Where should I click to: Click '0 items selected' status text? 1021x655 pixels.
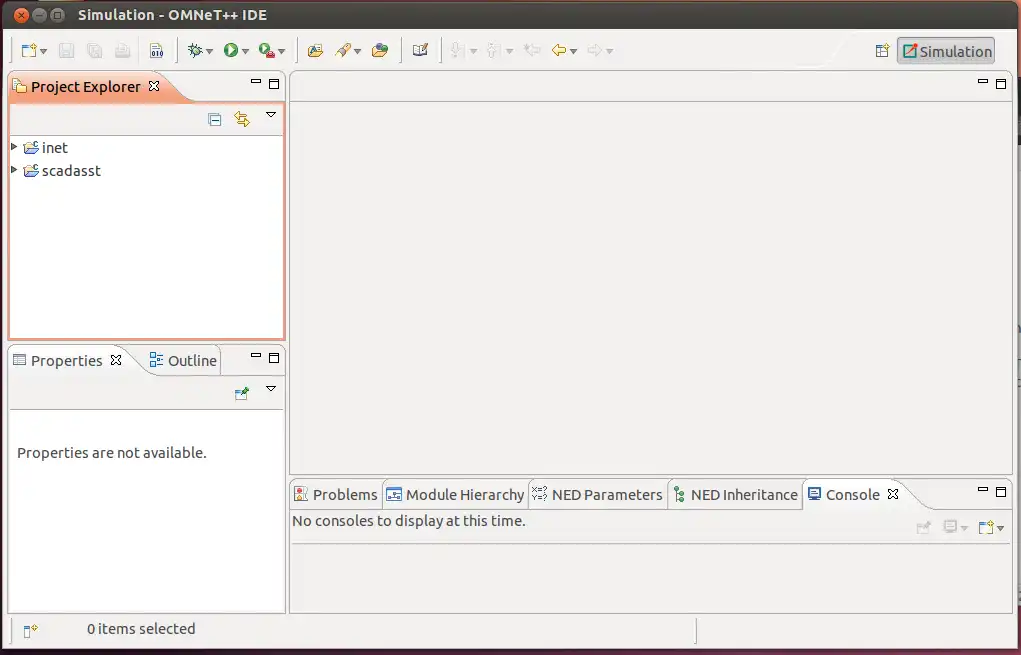(141, 629)
